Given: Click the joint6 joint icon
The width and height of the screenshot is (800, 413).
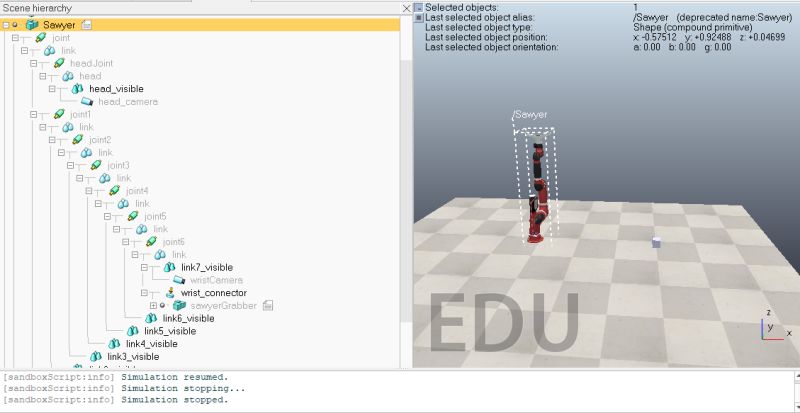Looking at the screenshot, I should click(x=151, y=241).
